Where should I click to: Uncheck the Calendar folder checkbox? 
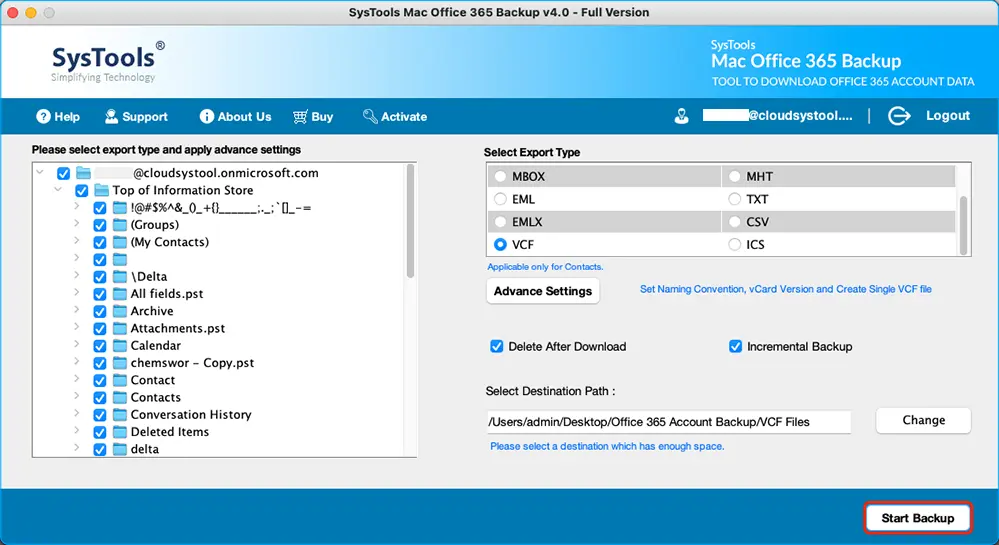(x=100, y=345)
